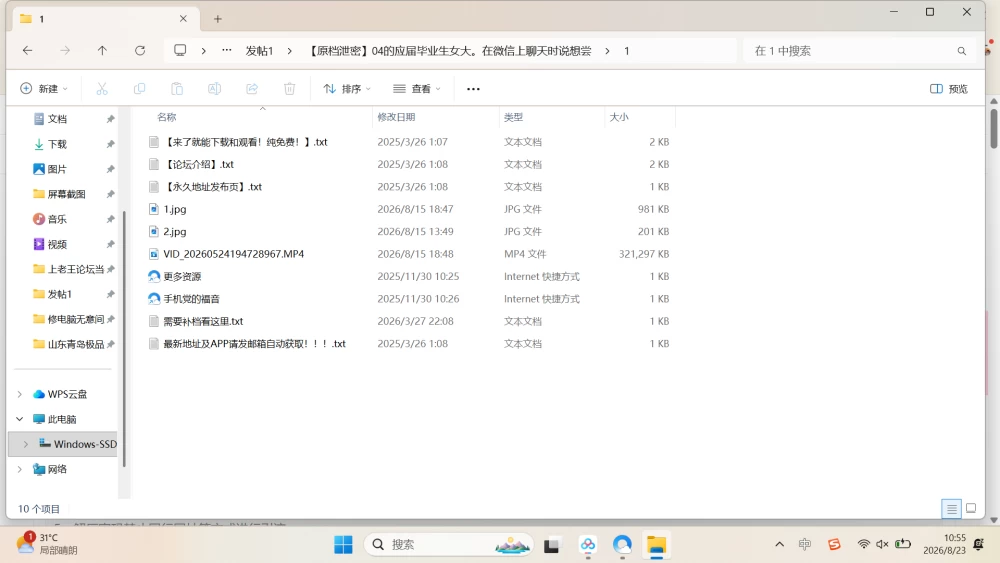Select file 2.jpg
This screenshot has height=563, width=1000.
tap(175, 231)
